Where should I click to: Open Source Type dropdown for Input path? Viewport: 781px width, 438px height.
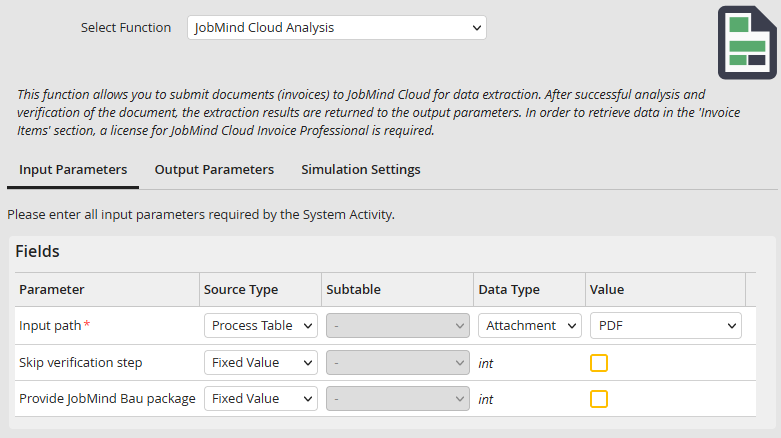point(260,325)
